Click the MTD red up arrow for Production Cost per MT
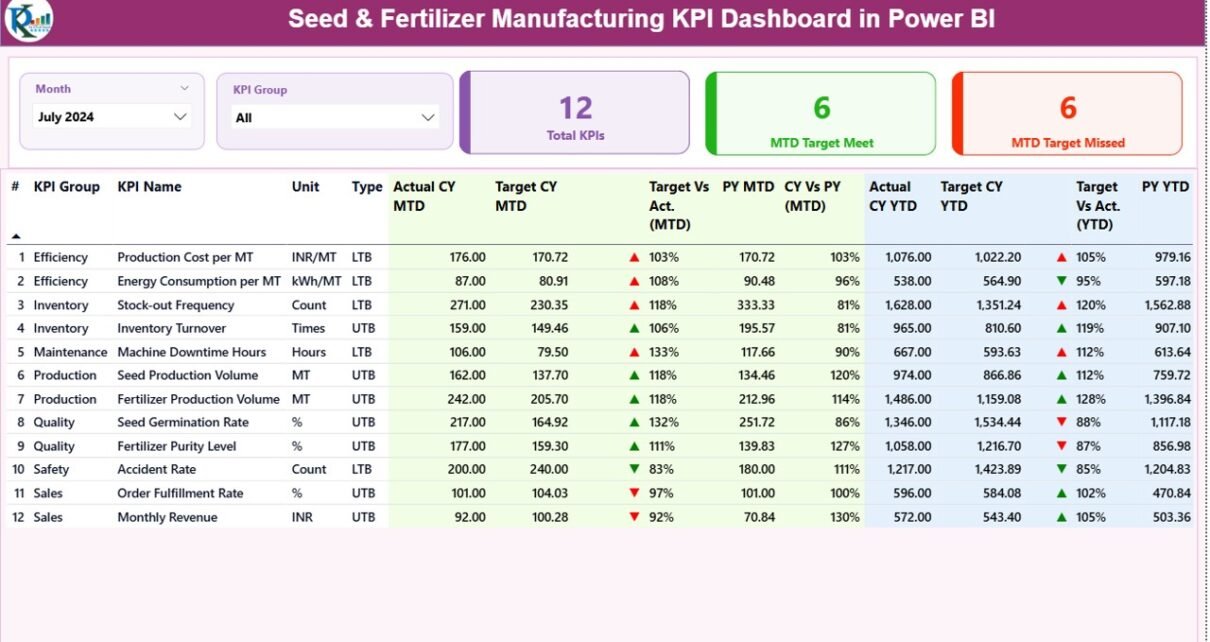 click(634, 258)
